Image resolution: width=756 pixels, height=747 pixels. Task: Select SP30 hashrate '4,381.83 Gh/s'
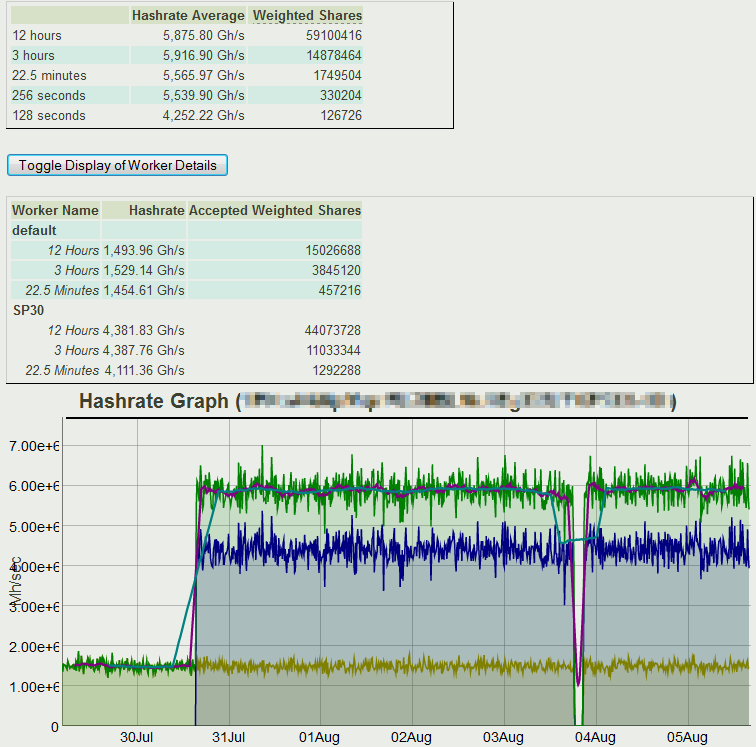pyautogui.click(x=144, y=331)
